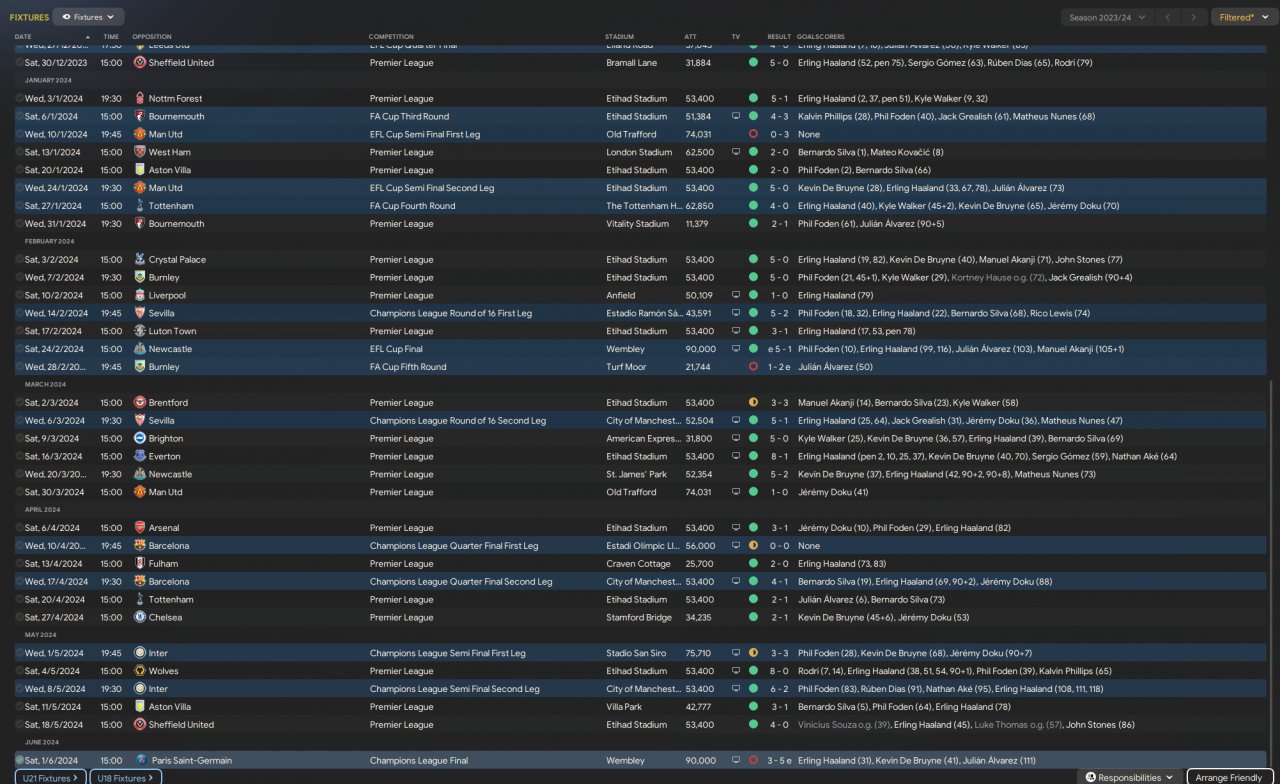This screenshot has width=1280, height=784.
Task: Click the draw indicator on the Brentford row
Action: tap(753, 403)
